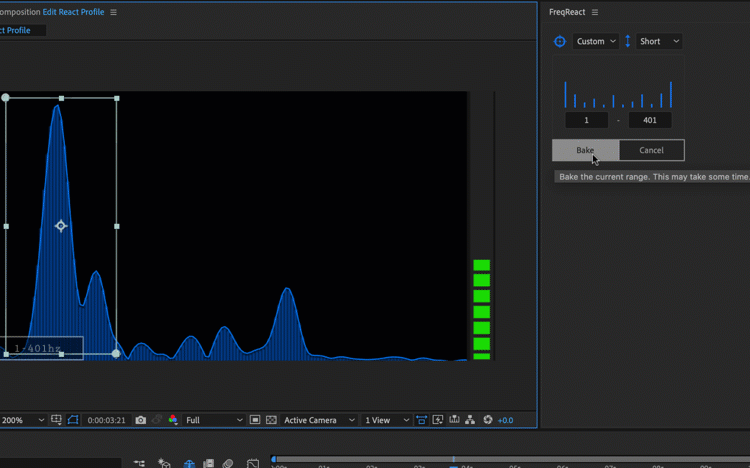Open the Custom range preset dropdown
750x468 pixels.
pyautogui.click(x=596, y=41)
